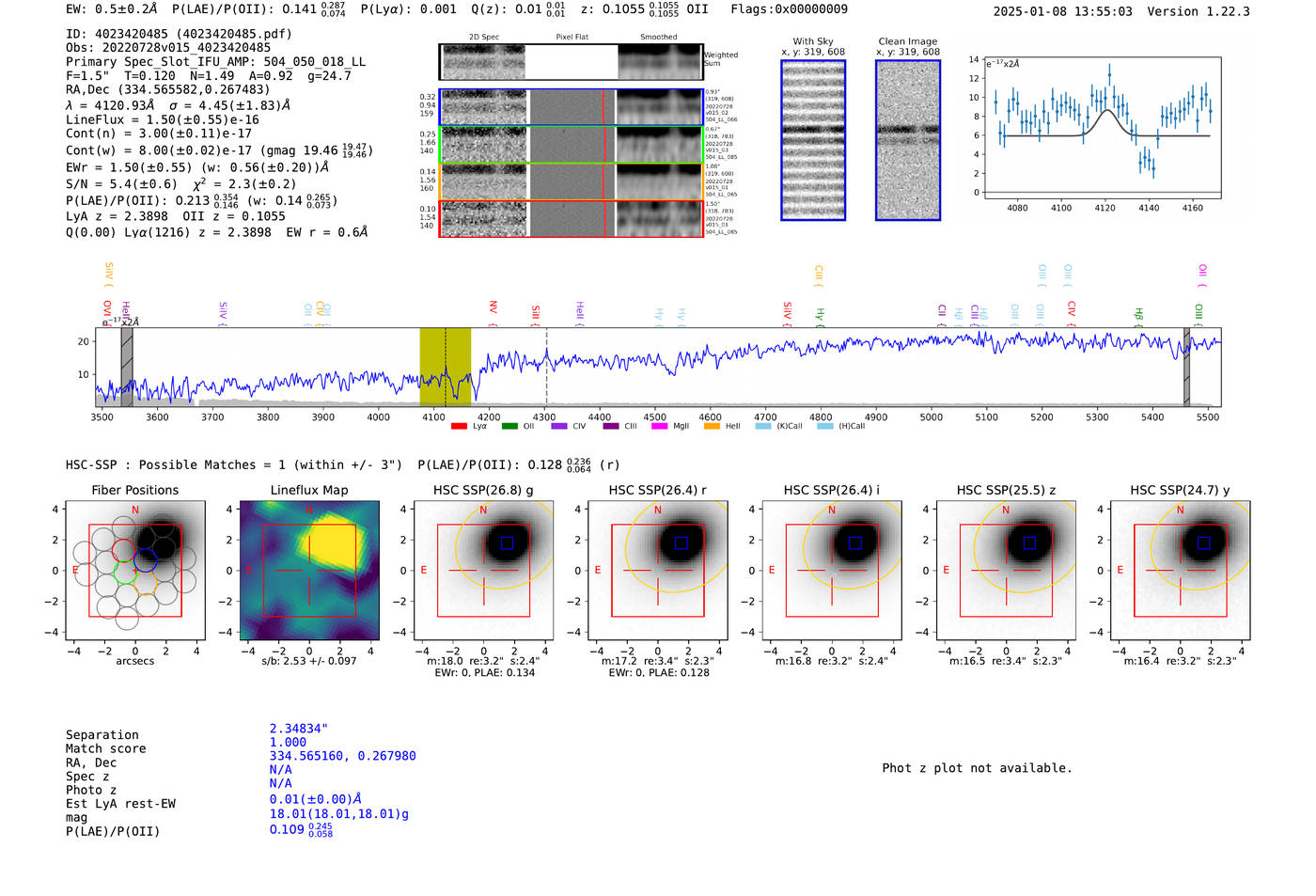Click the Smoothed column header
This screenshot has width=1316, height=896.
(658, 38)
